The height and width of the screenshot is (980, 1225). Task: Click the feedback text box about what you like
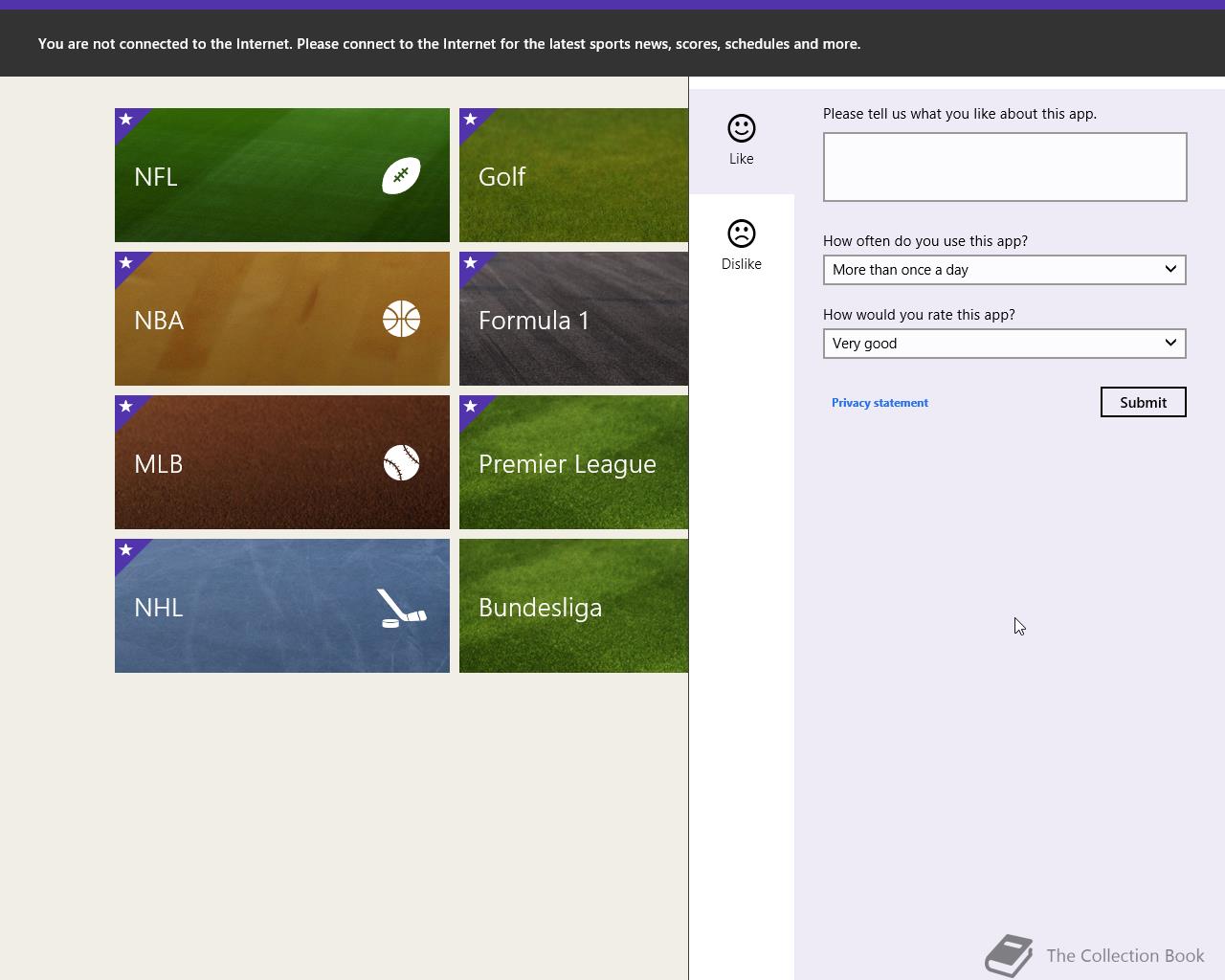coord(1005,167)
